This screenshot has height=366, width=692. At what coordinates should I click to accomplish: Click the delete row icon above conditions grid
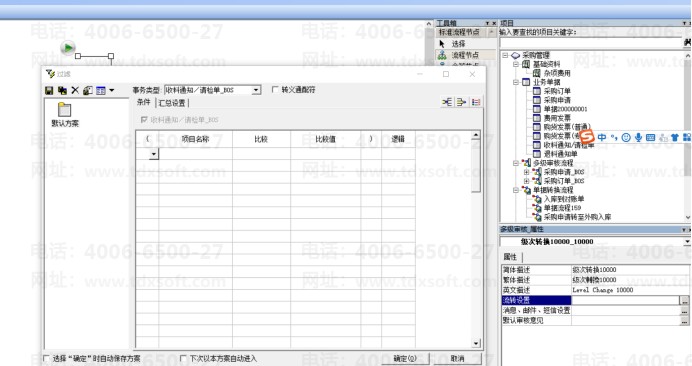[x=462, y=102]
